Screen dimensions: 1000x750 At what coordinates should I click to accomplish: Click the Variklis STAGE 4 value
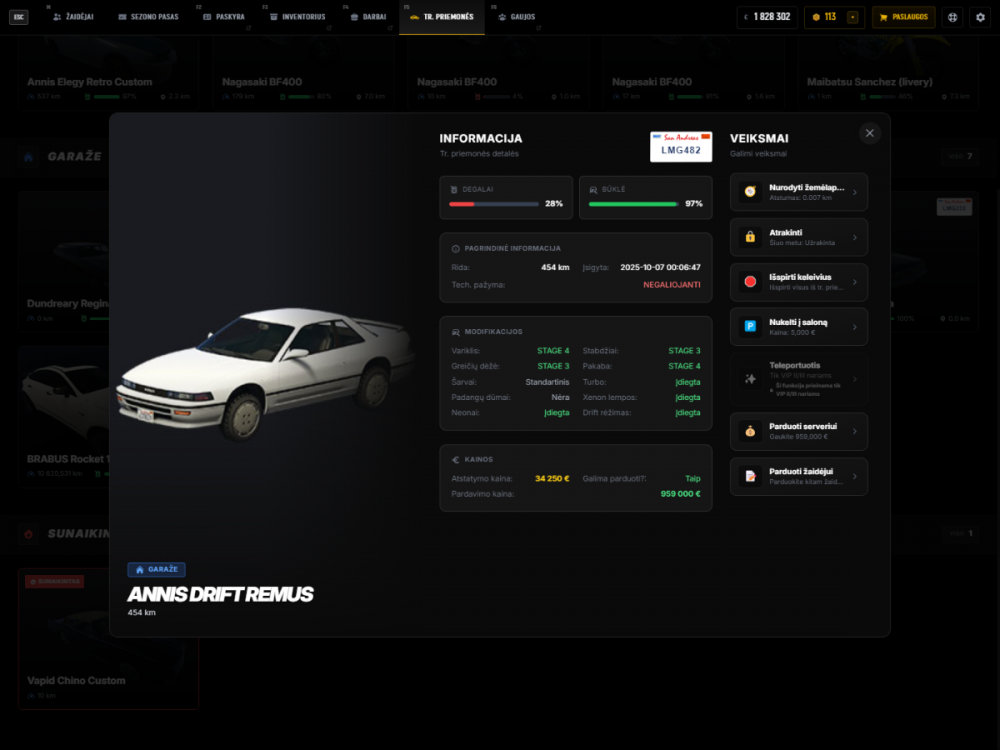[x=553, y=351]
